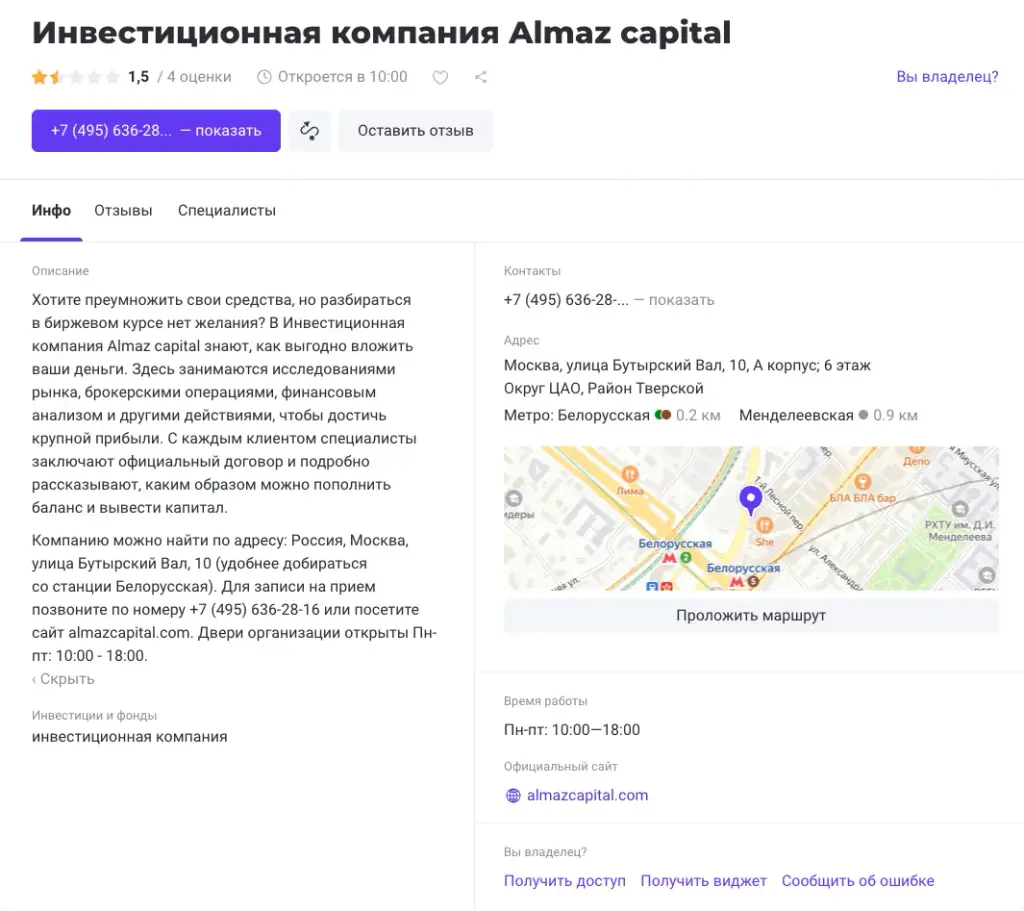
Task: Click the Белорусская metro station name
Action: click(x=603, y=415)
